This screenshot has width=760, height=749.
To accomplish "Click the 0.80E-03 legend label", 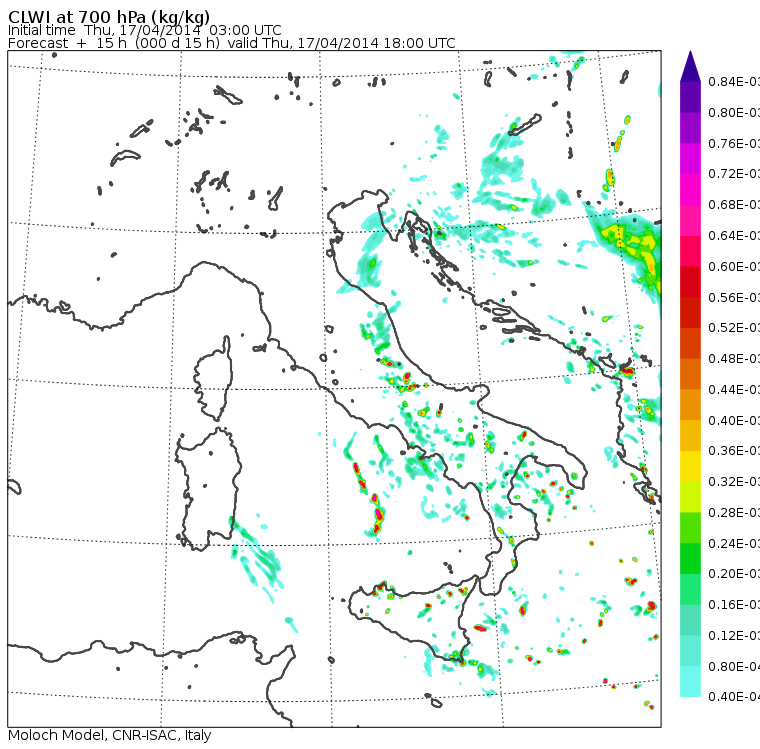I will point(734,112).
